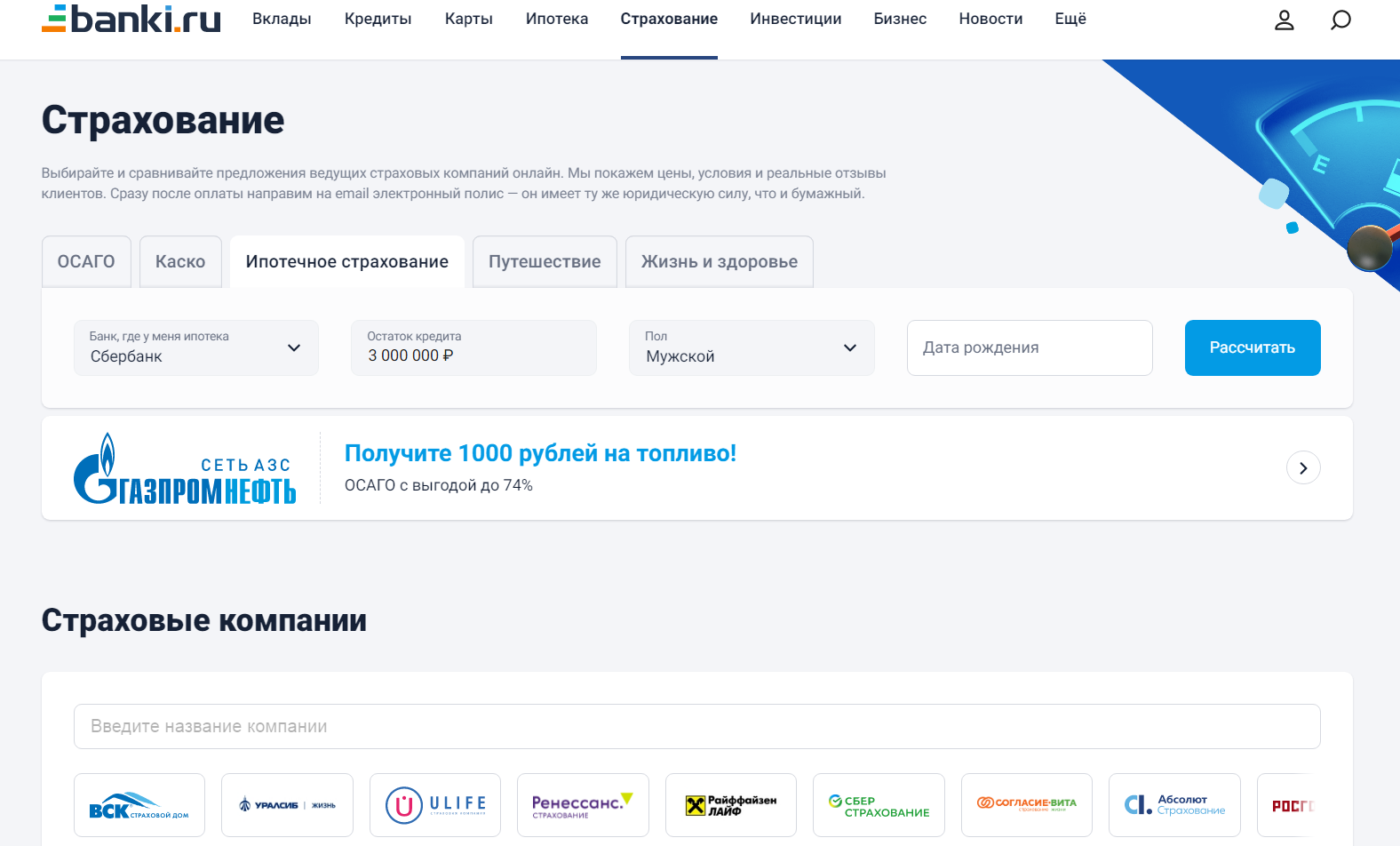Click the Рассчитать button
Viewport: 1400px width, 846px height.
[1253, 347]
